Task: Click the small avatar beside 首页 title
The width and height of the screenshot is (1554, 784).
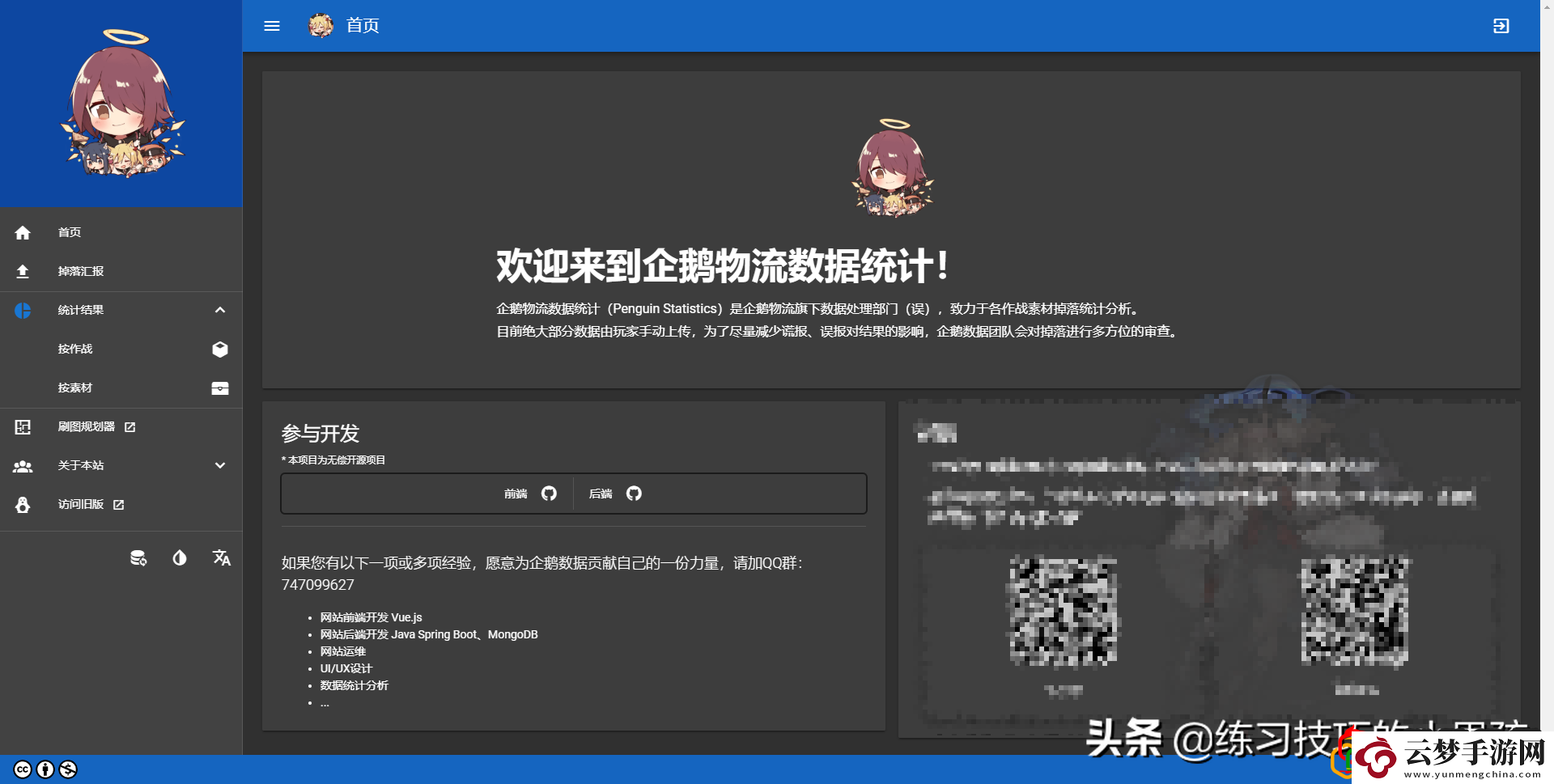Action: (321, 26)
